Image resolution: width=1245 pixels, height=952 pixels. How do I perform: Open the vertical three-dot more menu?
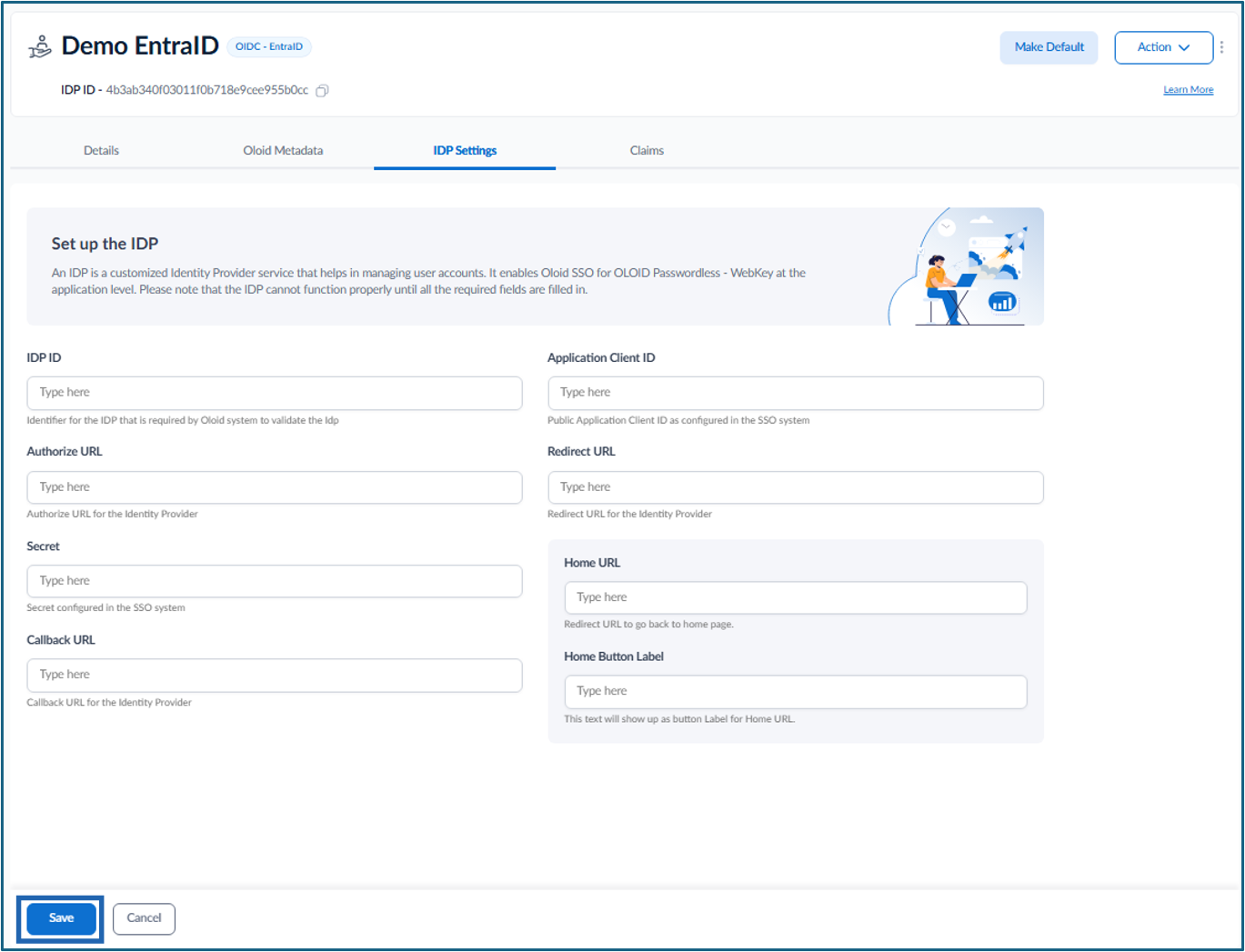1221,47
